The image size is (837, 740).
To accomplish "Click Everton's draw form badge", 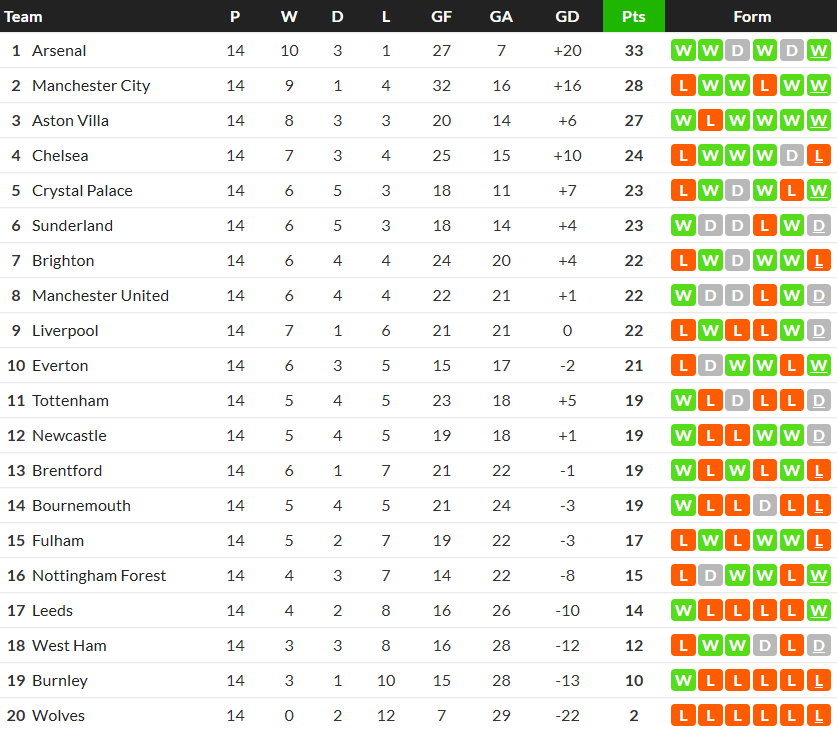I will click(711, 366).
